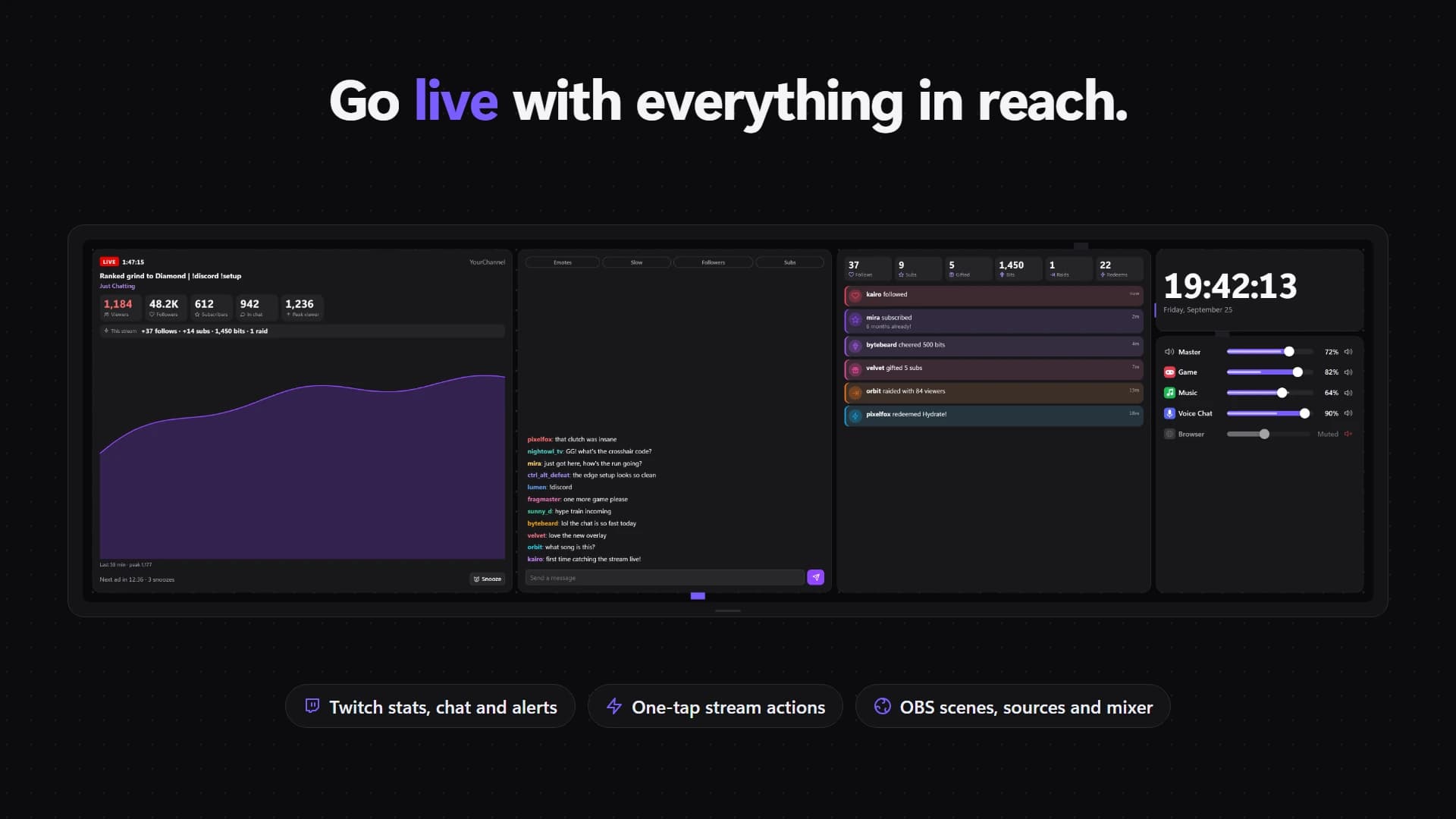Click the Music volume slider handle

tap(1282, 393)
